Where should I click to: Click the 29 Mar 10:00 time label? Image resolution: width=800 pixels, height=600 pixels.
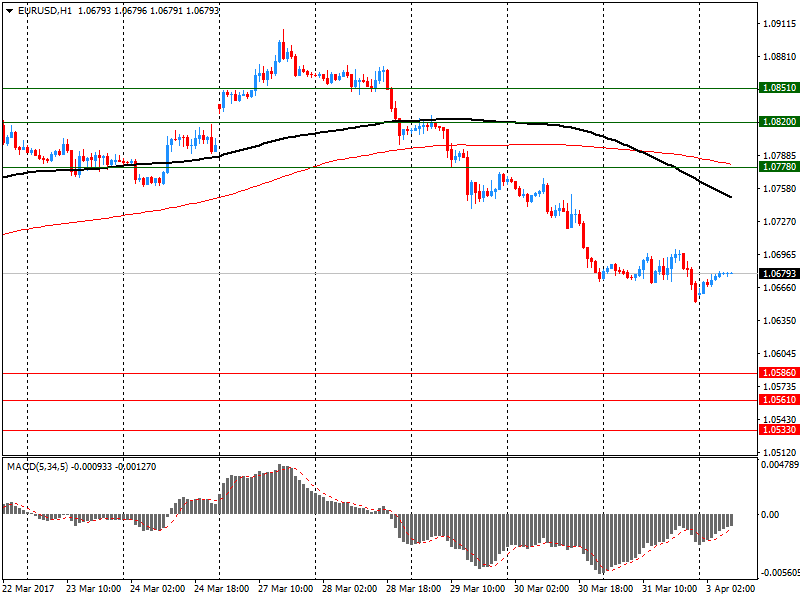[478, 589]
